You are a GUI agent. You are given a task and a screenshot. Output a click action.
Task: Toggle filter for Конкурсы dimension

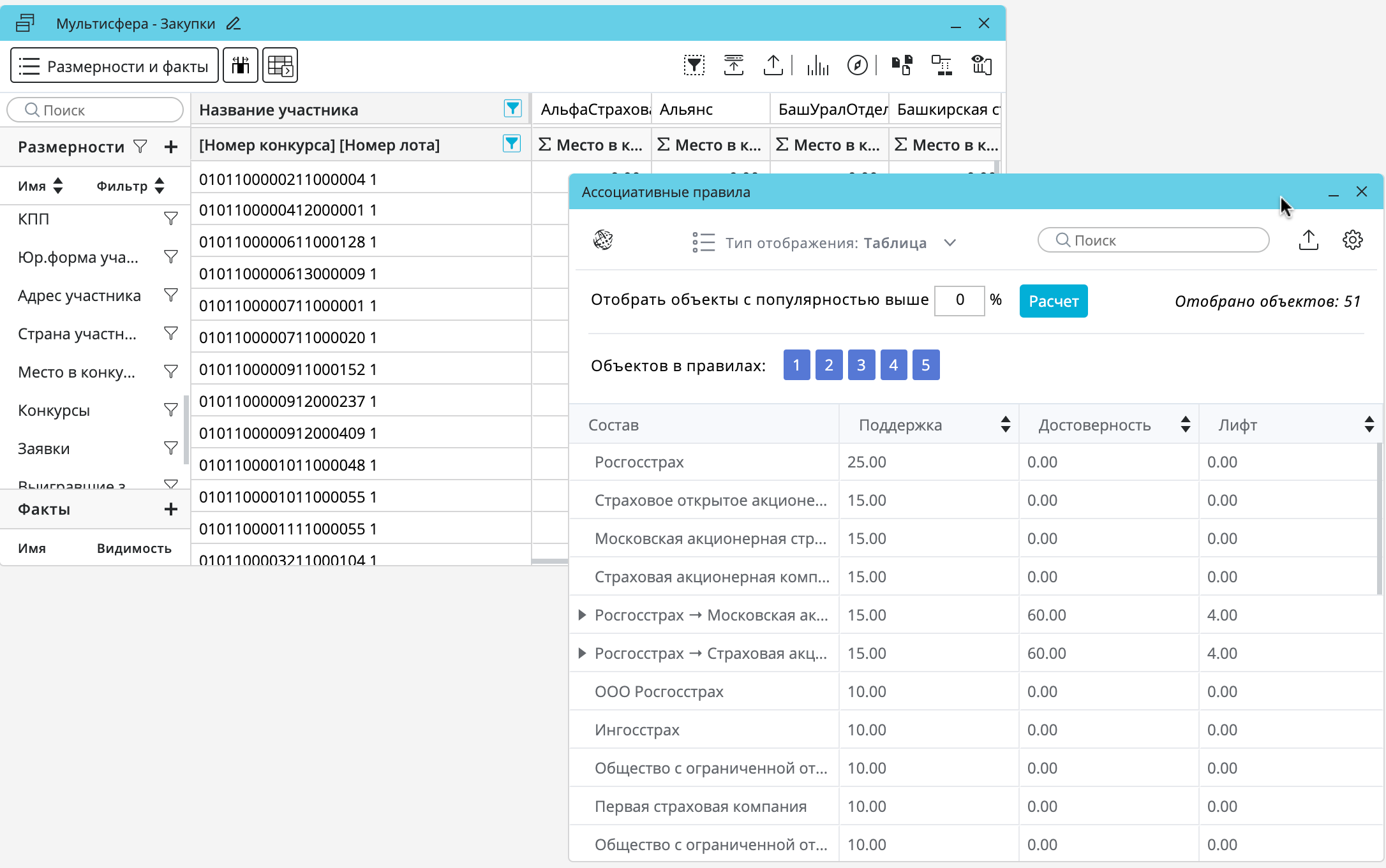tap(170, 410)
